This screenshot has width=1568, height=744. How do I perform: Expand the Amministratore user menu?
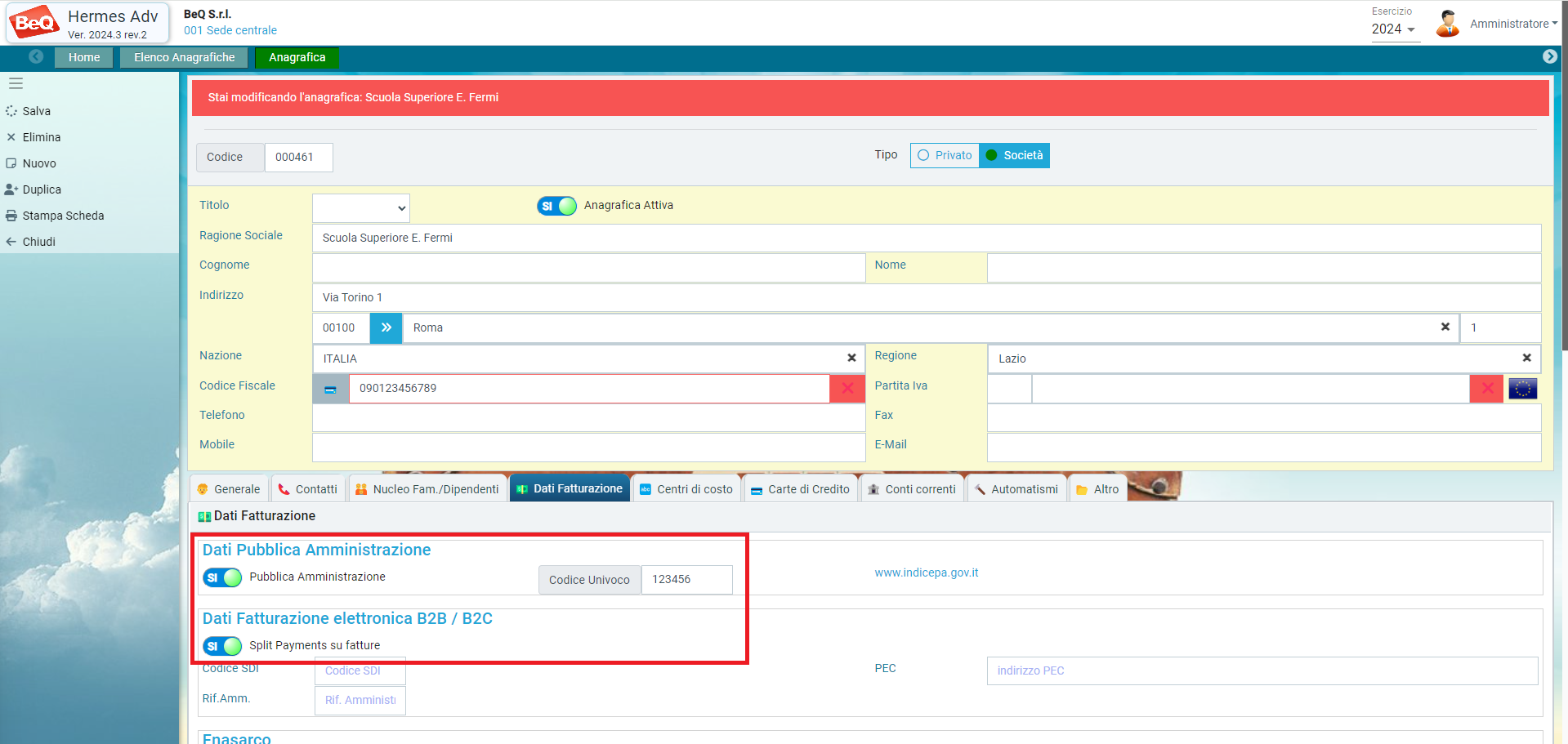(x=1512, y=24)
